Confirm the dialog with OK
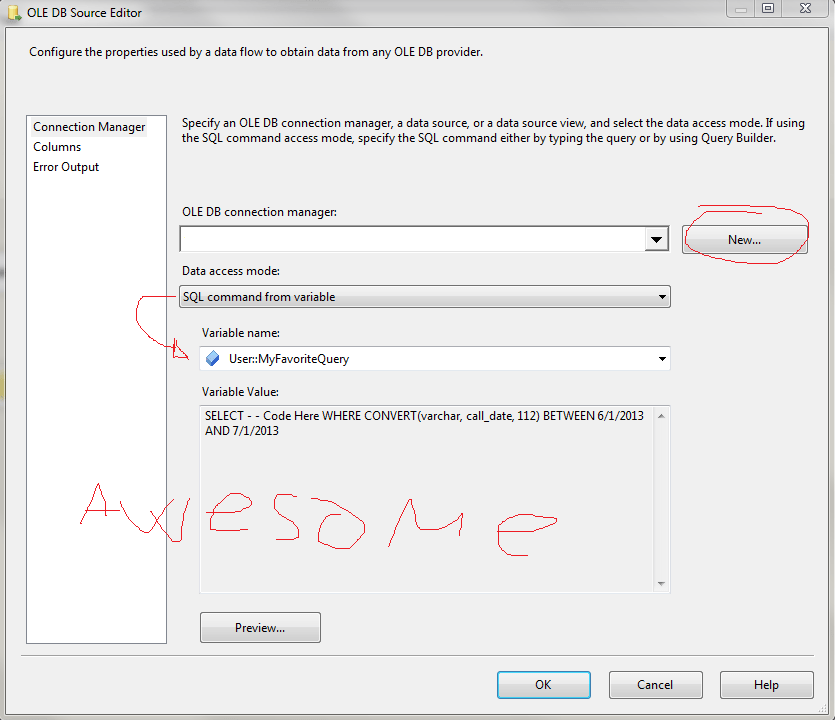 pyautogui.click(x=543, y=685)
